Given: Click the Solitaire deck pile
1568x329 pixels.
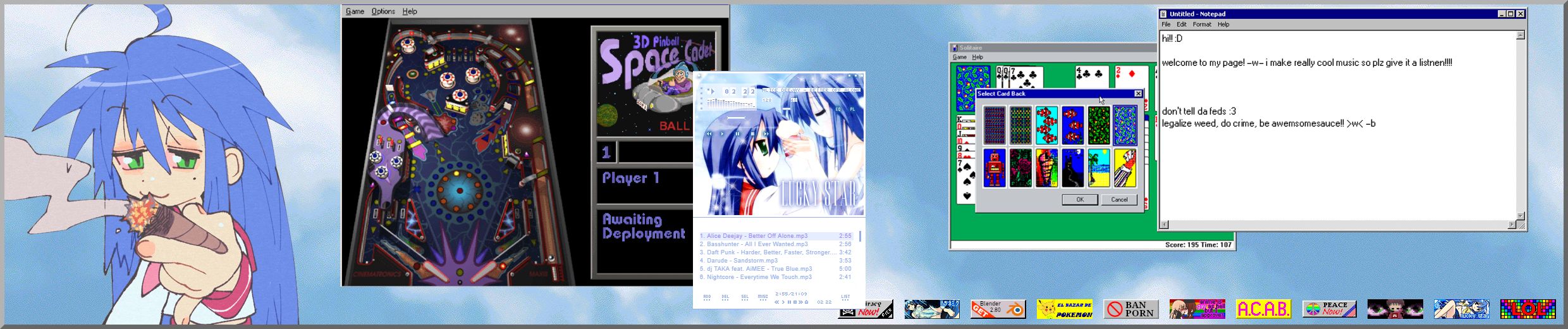Looking at the screenshot, I should [973, 89].
